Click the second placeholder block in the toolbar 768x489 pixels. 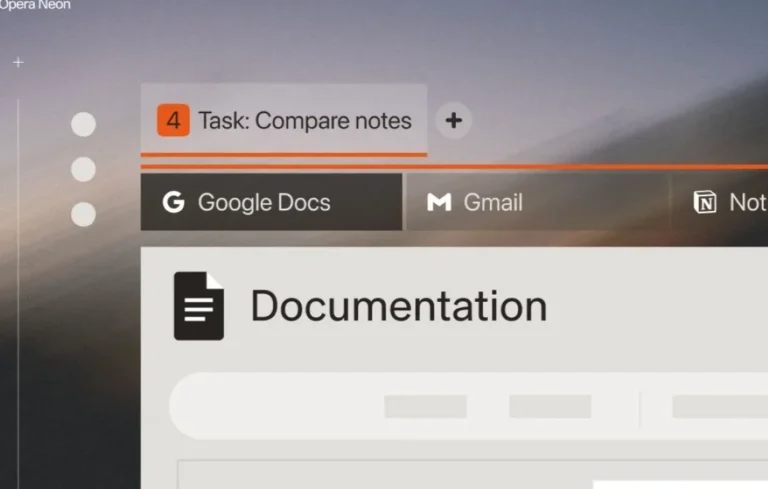pyautogui.click(x=549, y=406)
